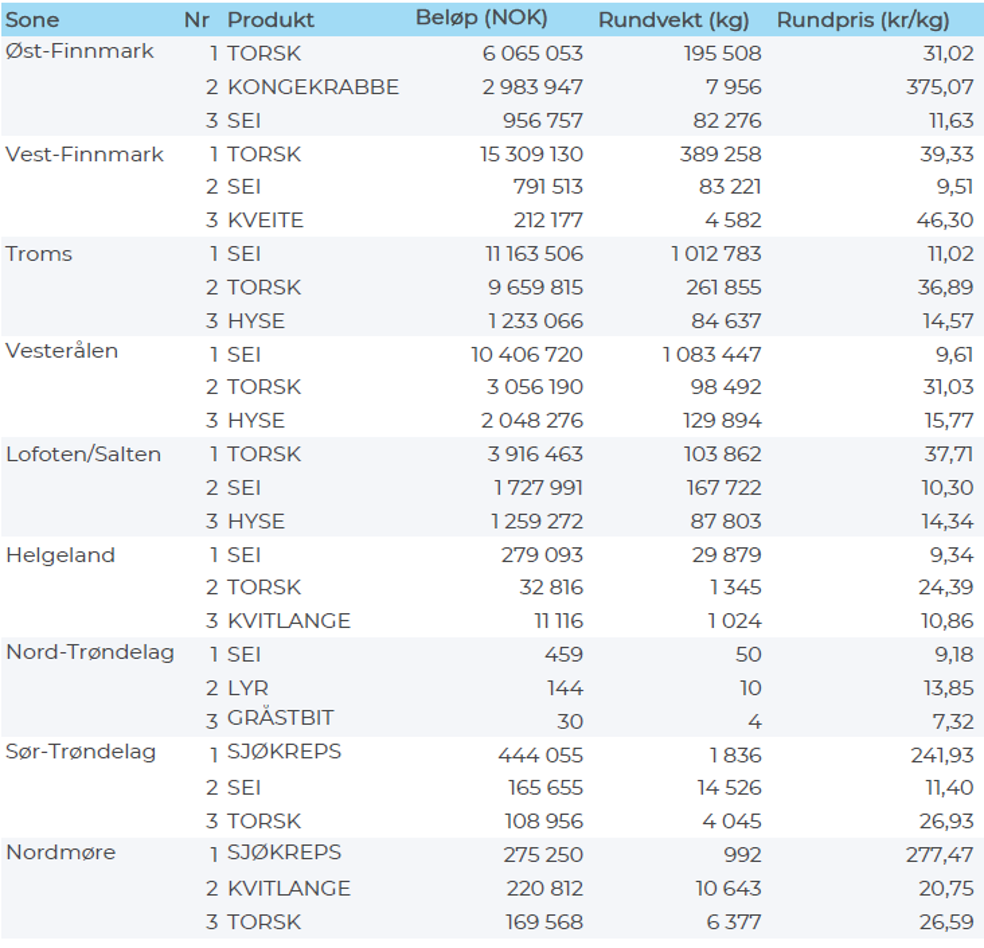This screenshot has width=984, height=948.
Task: Click the Vesterålen zone label
Action: pyautogui.click(x=62, y=351)
